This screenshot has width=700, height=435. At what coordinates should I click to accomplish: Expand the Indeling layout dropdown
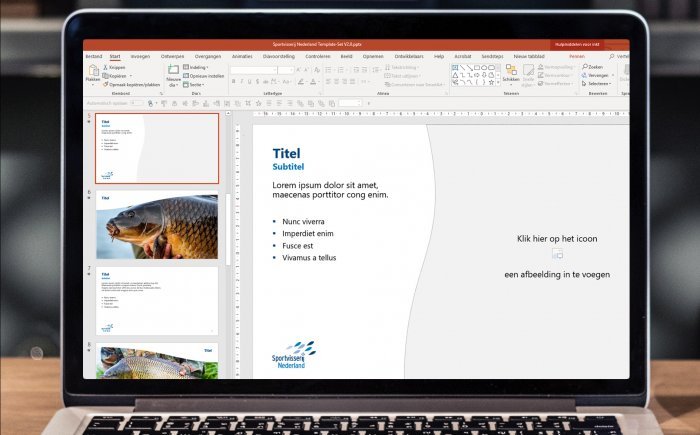pos(186,67)
